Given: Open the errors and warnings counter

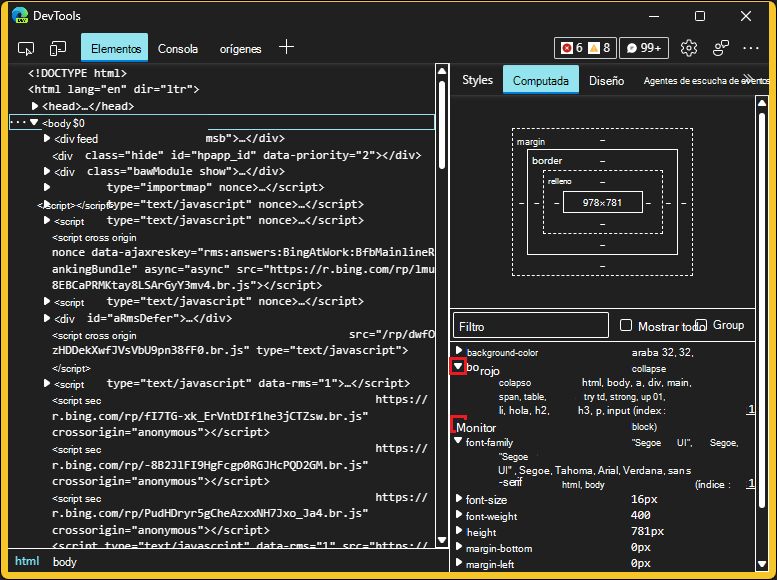Looking at the screenshot, I should pos(585,48).
